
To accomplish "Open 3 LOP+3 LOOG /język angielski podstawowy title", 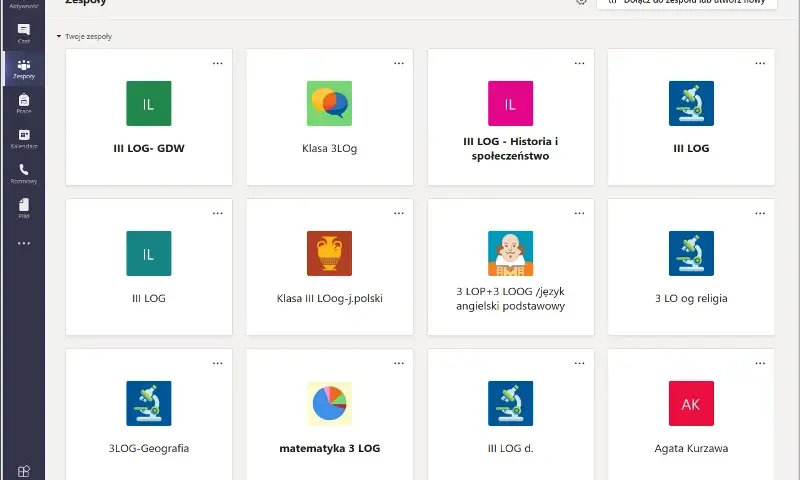I will pos(510,298).
